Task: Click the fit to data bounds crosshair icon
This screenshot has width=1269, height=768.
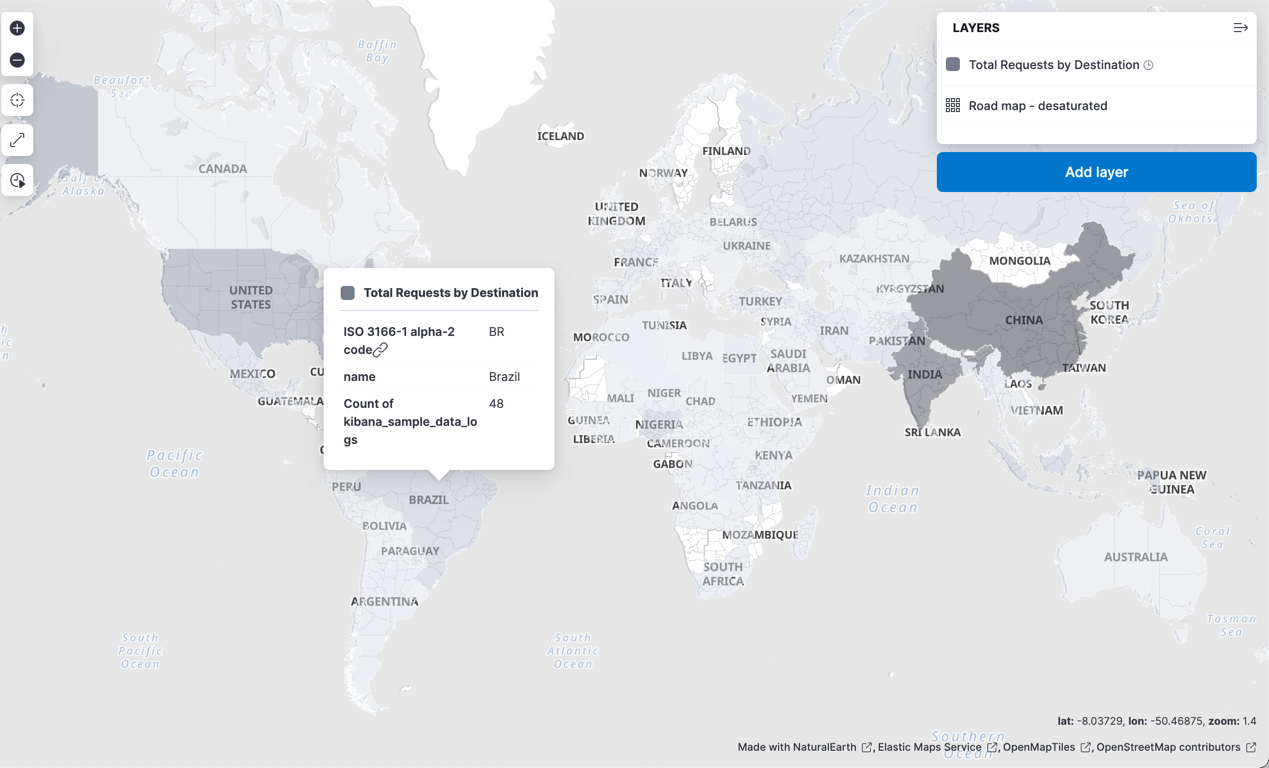Action: (x=17, y=100)
